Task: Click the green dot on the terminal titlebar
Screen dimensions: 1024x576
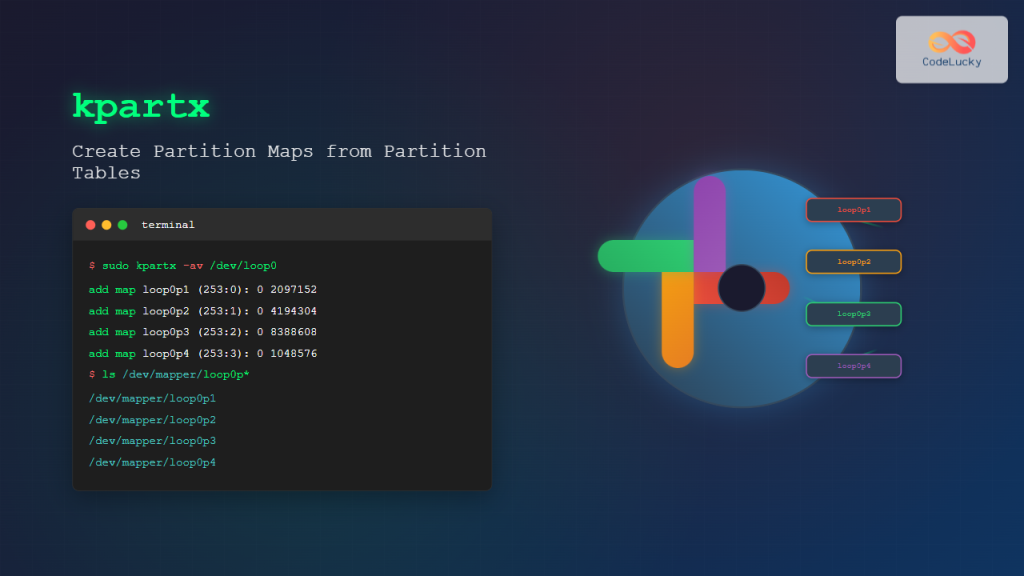Action: tap(121, 225)
